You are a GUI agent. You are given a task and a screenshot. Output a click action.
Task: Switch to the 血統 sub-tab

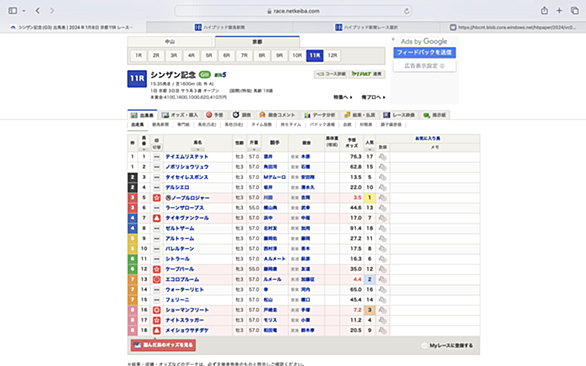point(347,124)
